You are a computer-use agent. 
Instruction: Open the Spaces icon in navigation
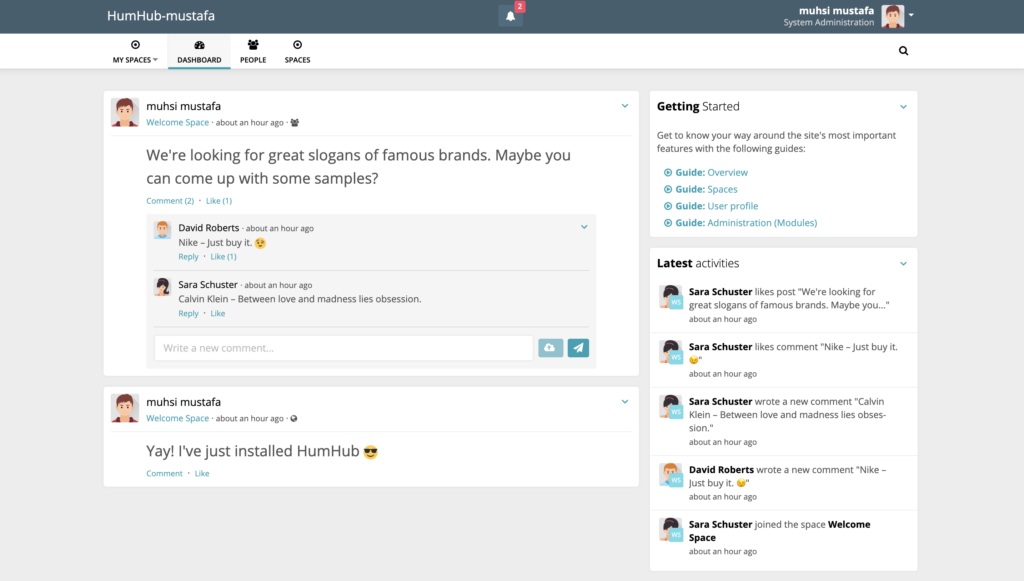(297, 45)
